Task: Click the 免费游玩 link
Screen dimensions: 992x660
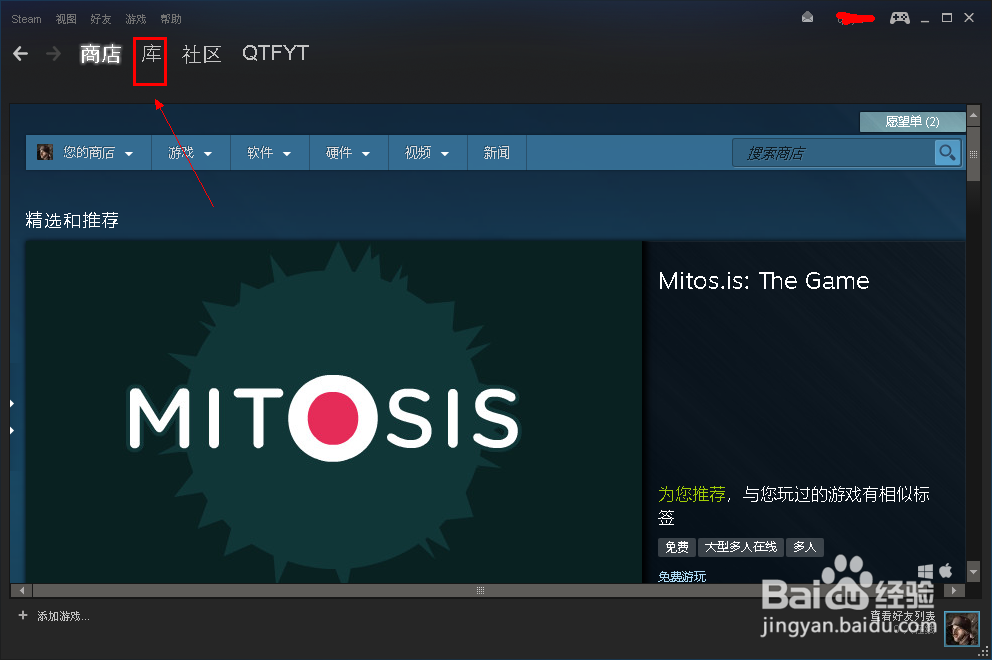Action: (x=682, y=576)
